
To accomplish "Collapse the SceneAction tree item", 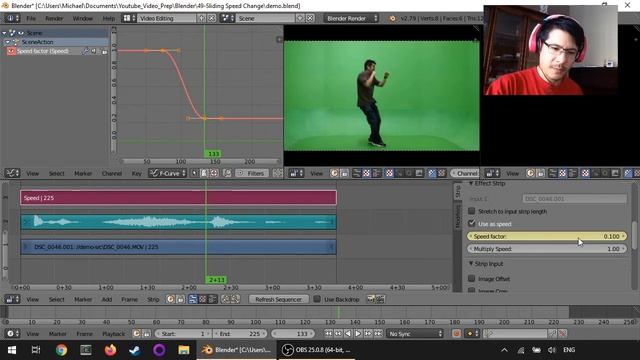I will [7, 42].
